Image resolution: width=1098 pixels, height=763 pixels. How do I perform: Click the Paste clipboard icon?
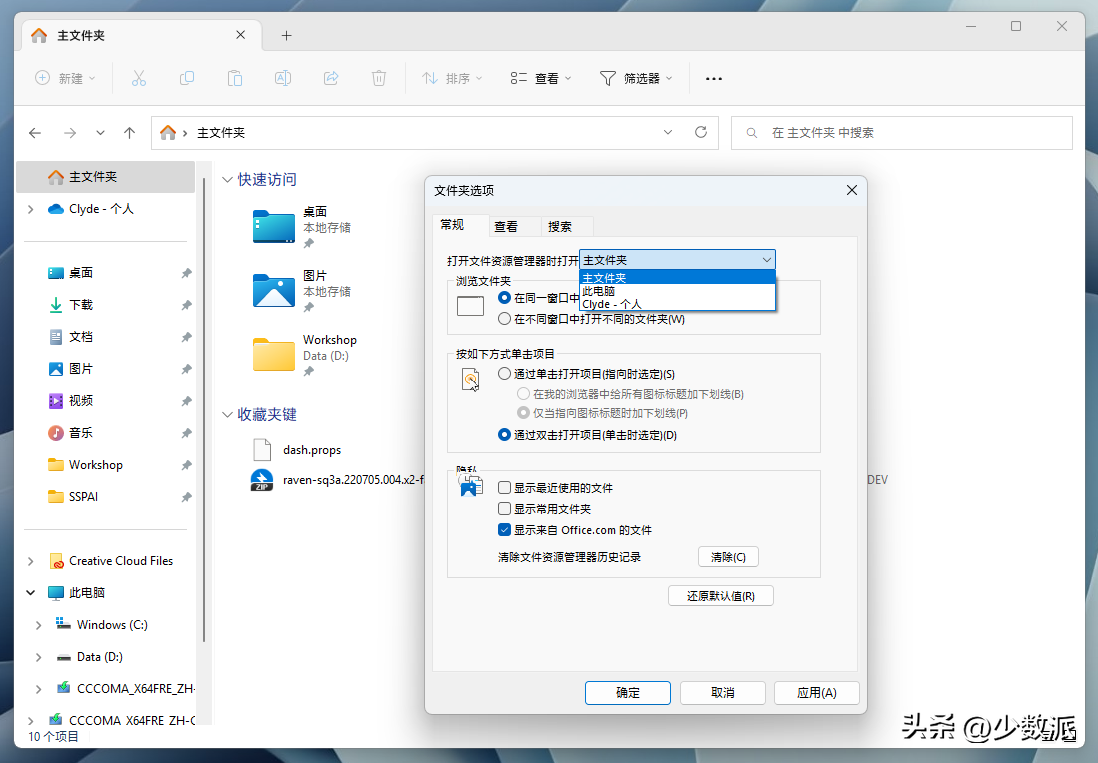pyautogui.click(x=235, y=78)
